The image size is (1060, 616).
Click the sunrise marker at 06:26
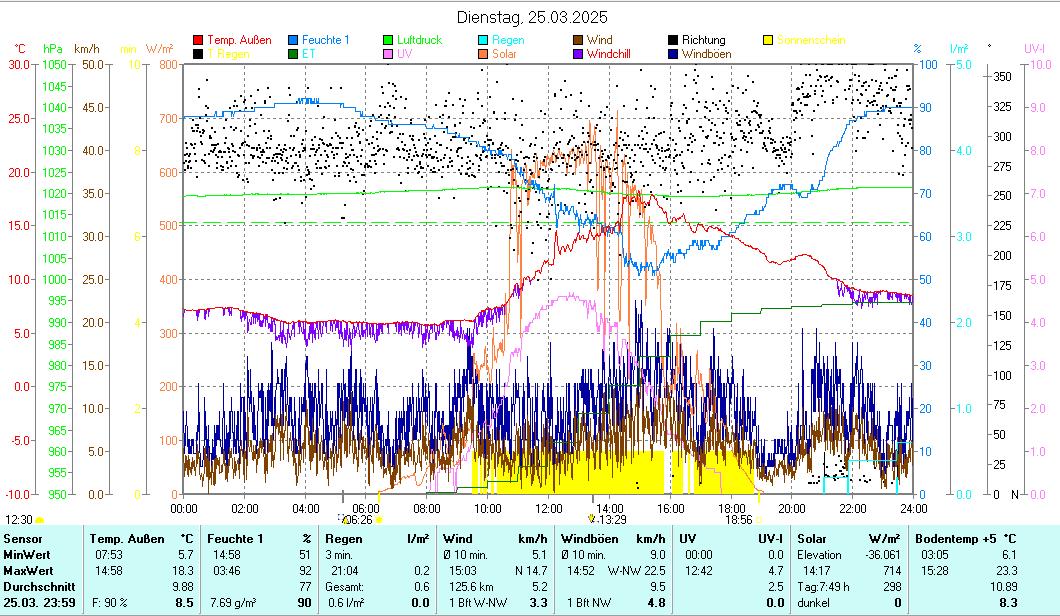tap(346, 519)
